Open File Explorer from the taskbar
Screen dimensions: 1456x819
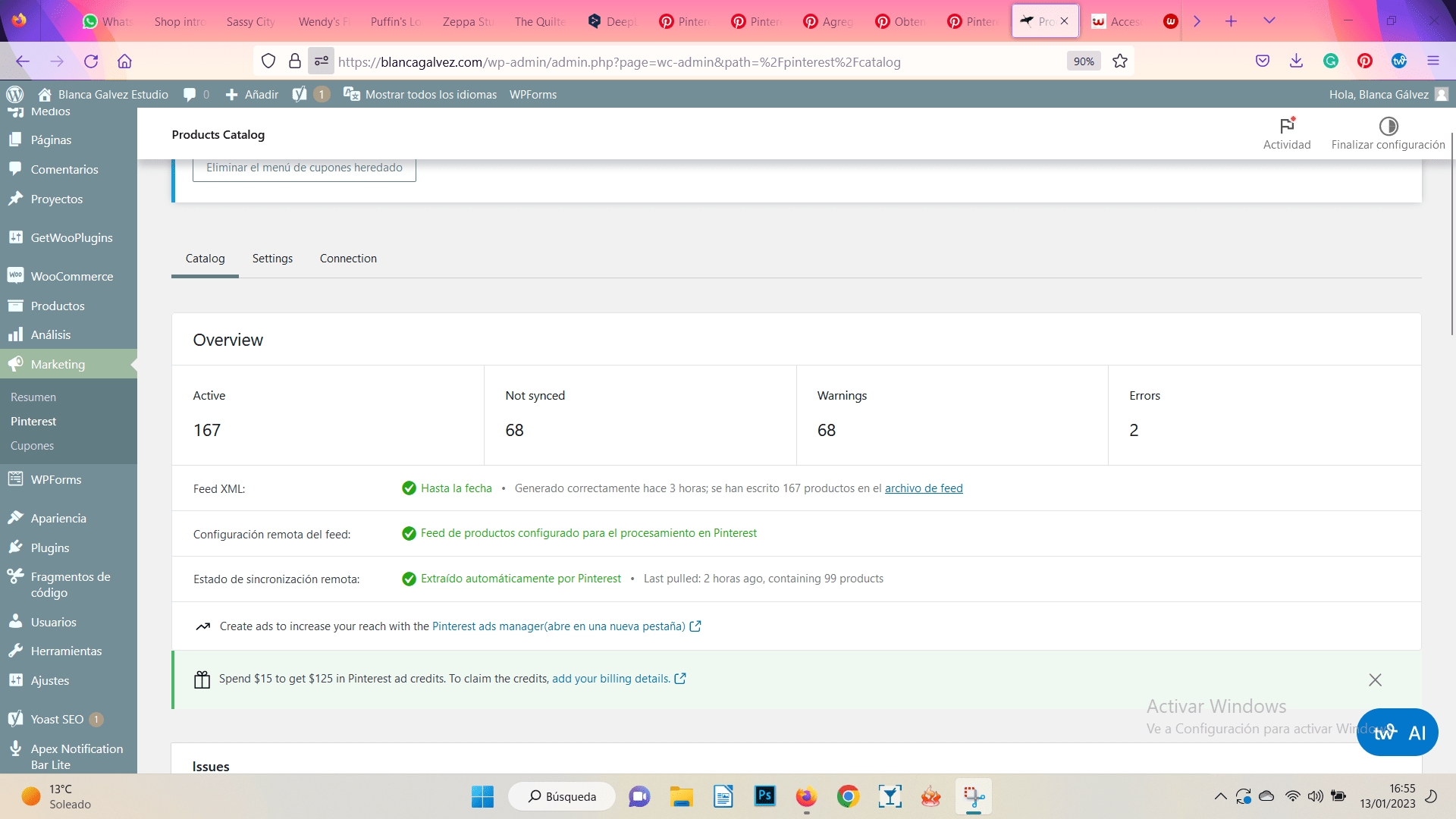[x=682, y=796]
